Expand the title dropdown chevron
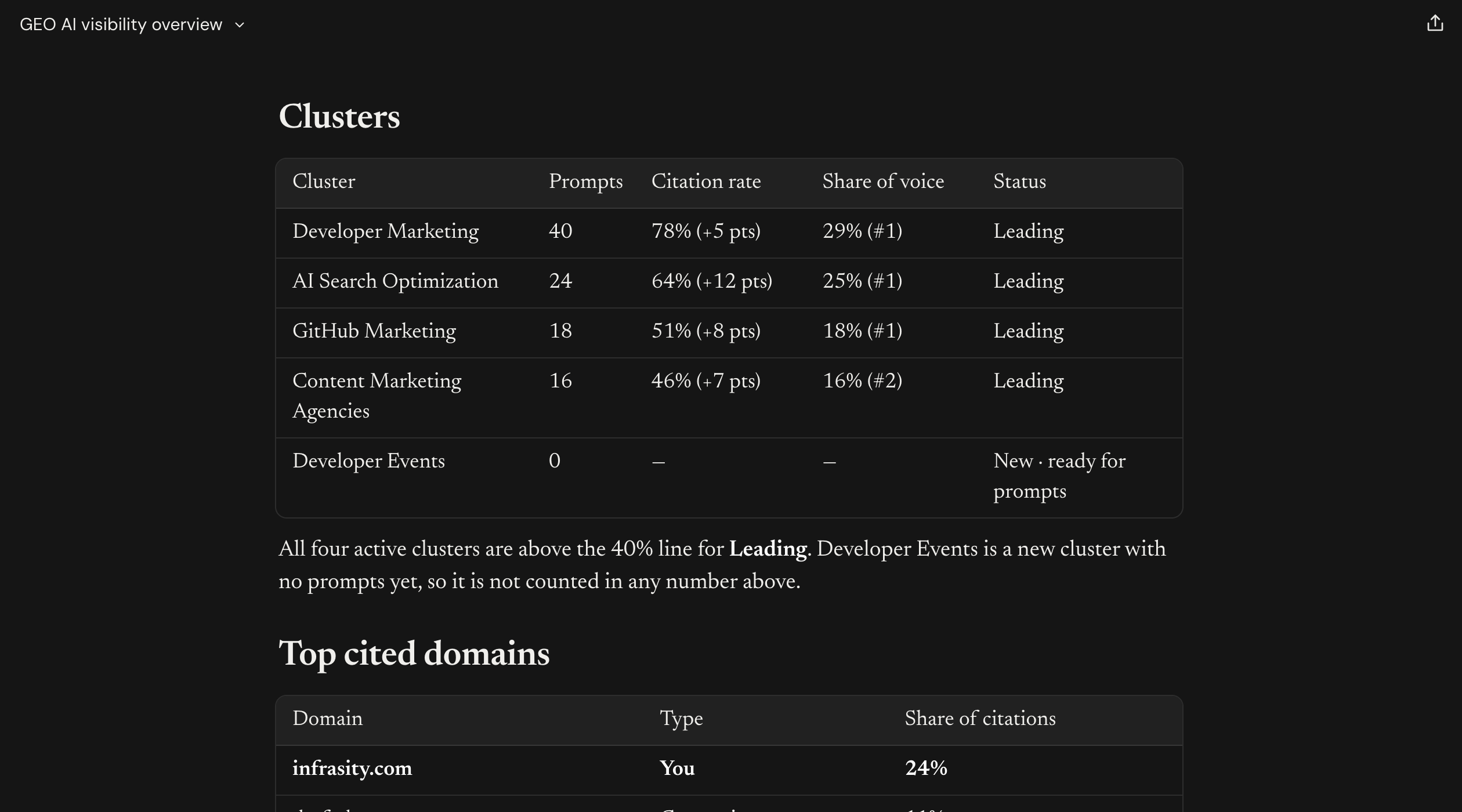This screenshot has height=812, width=1462. coord(240,25)
